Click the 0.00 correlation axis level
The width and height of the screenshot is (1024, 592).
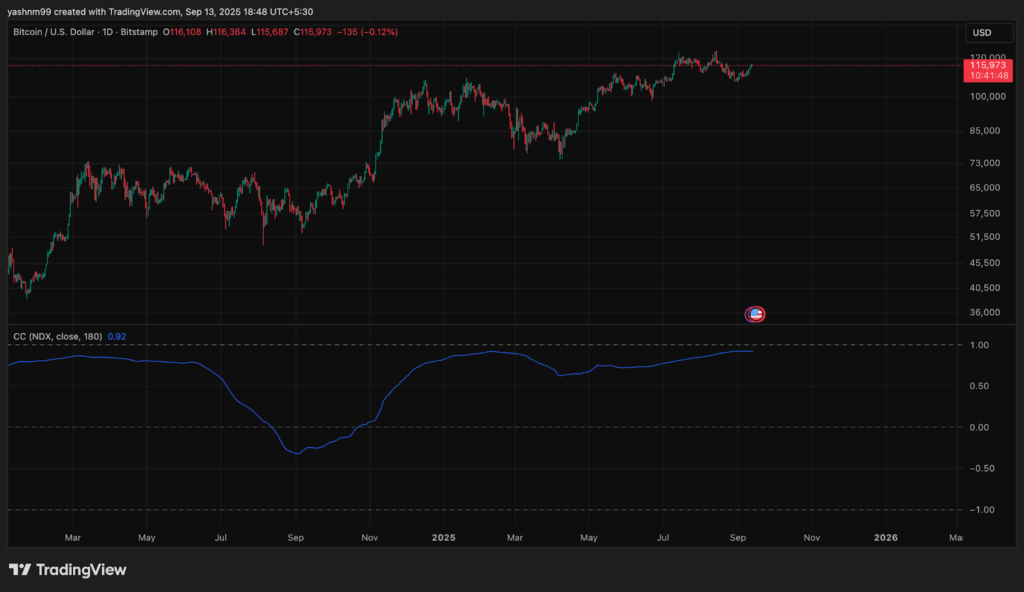click(979, 427)
